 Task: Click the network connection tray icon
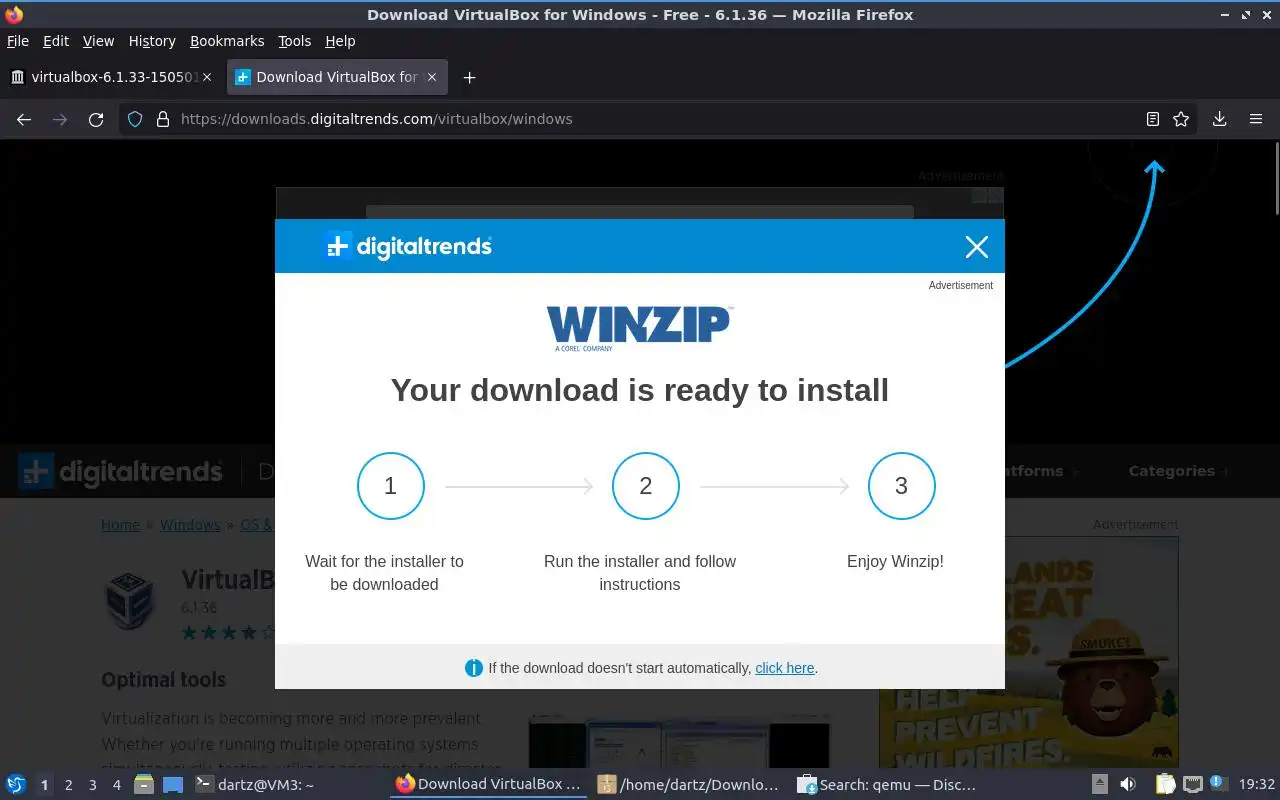1192,785
